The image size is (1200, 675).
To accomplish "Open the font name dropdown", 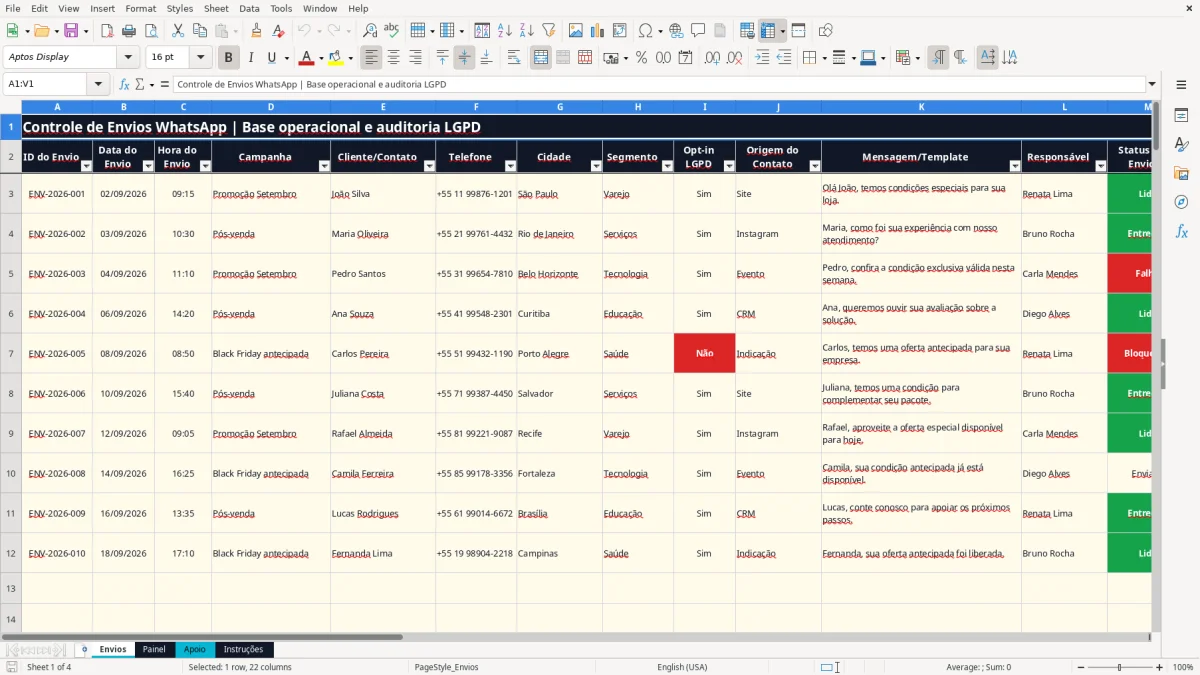I will point(127,57).
